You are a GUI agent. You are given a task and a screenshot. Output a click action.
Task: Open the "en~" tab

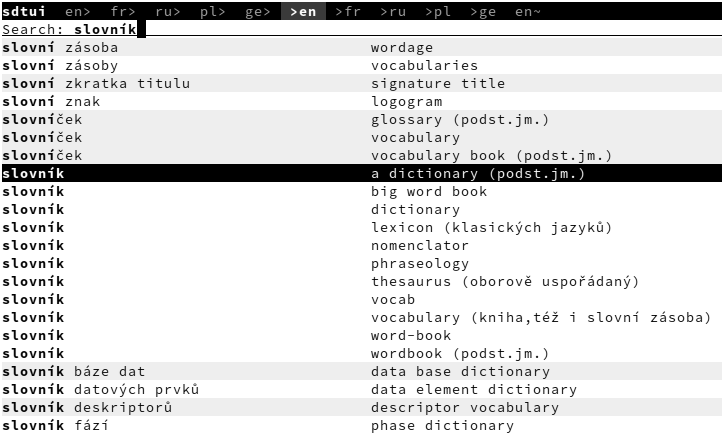pyautogui.click(x=528, y=11)
